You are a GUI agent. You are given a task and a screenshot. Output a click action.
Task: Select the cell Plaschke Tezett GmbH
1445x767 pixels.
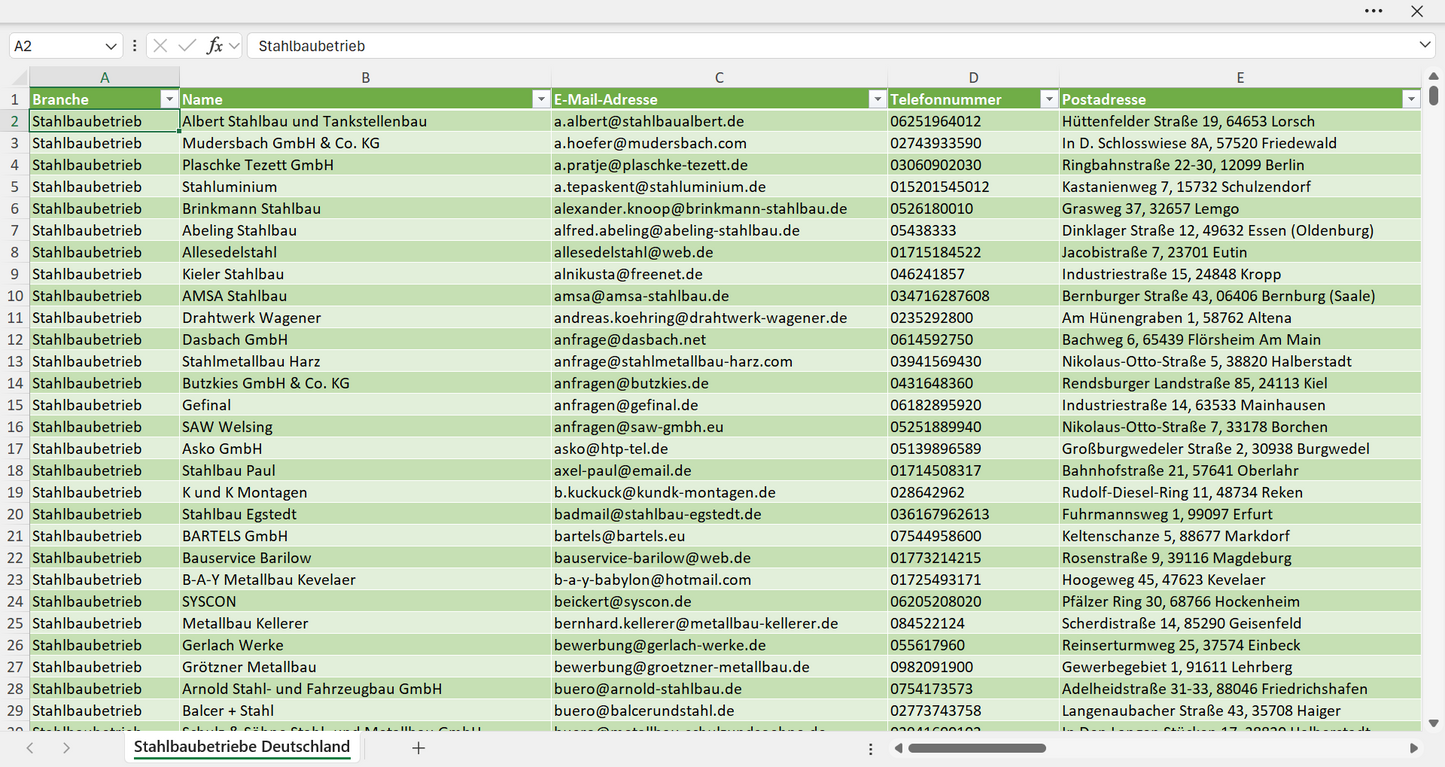point(365,165)
